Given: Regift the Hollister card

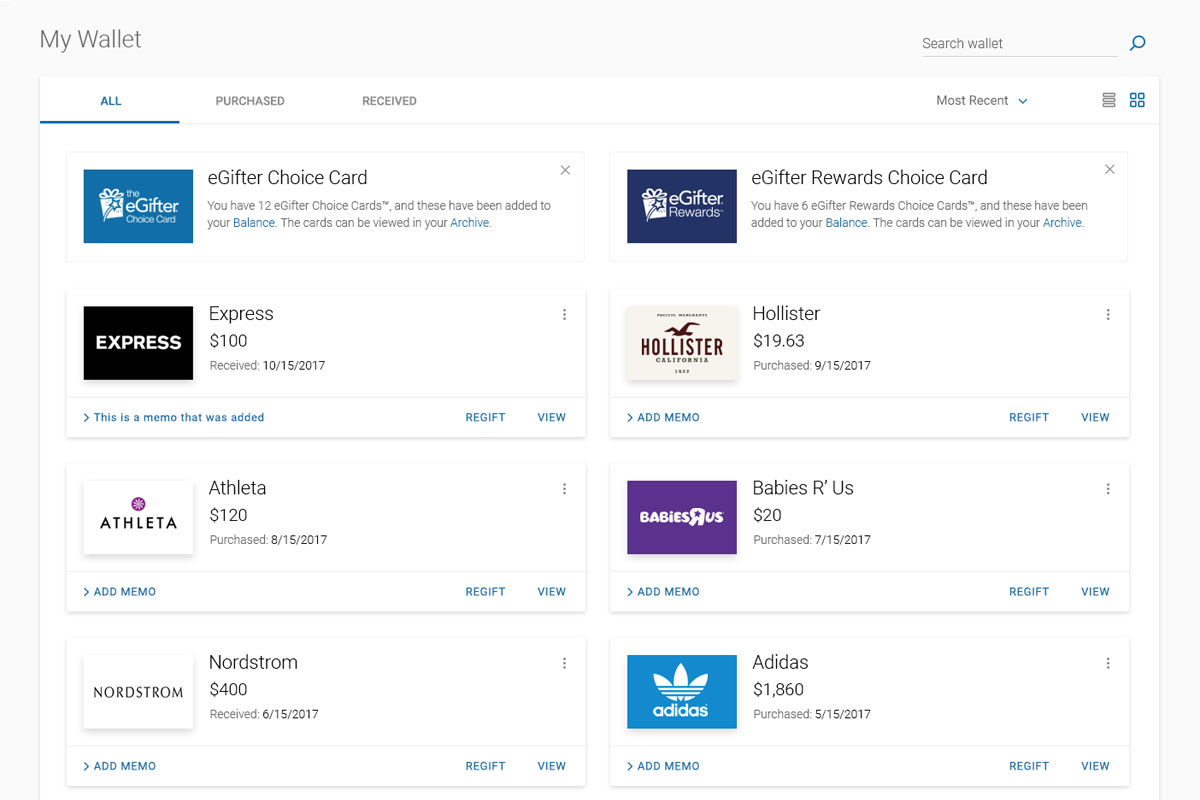Looking at the screenshot, I should [x=1029, y=417].
